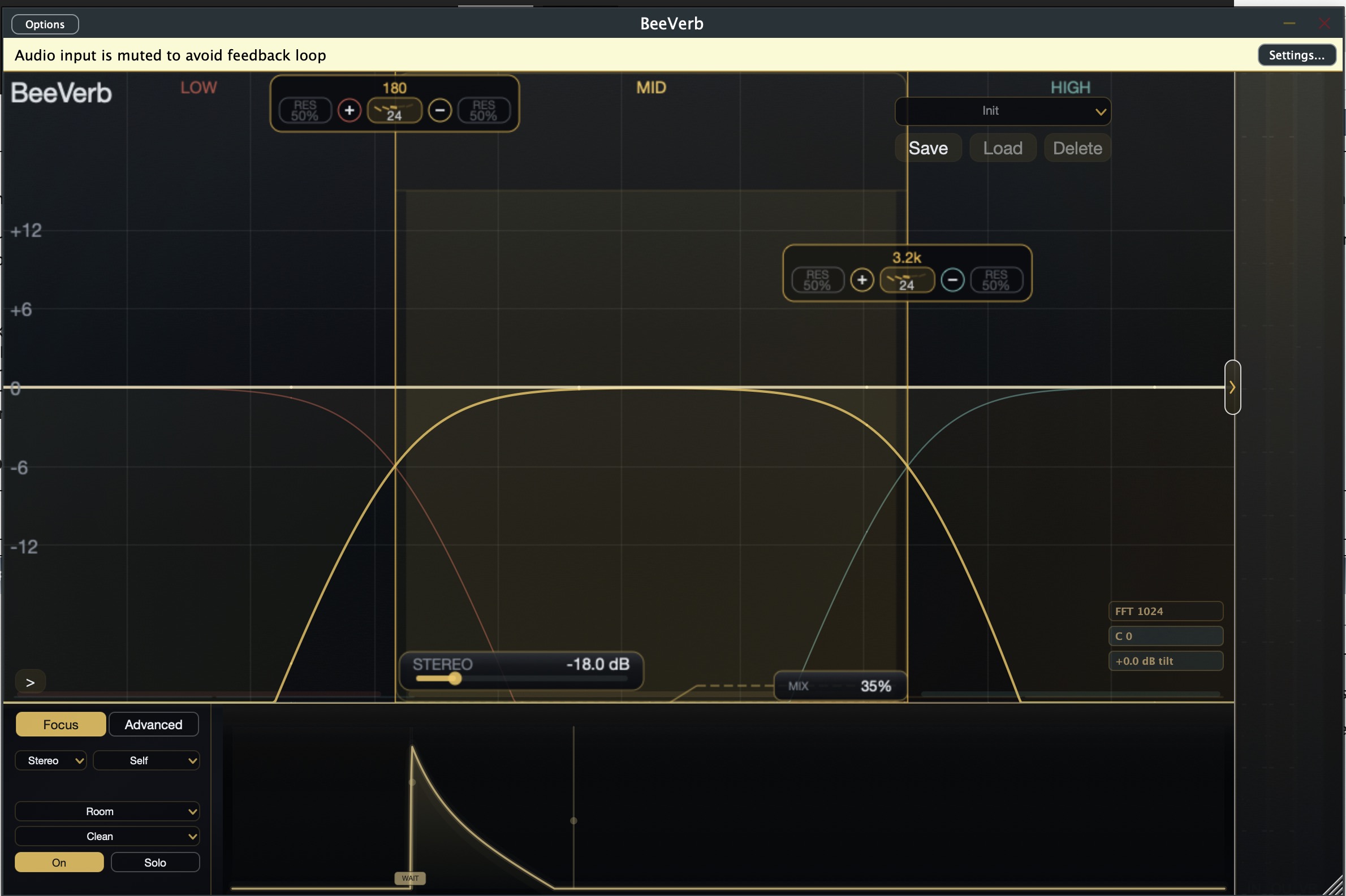Viewport: 1346px width, 896px height.
Task: Click the WAIT marker in the envelope display
Action: [x=410, y=878]
